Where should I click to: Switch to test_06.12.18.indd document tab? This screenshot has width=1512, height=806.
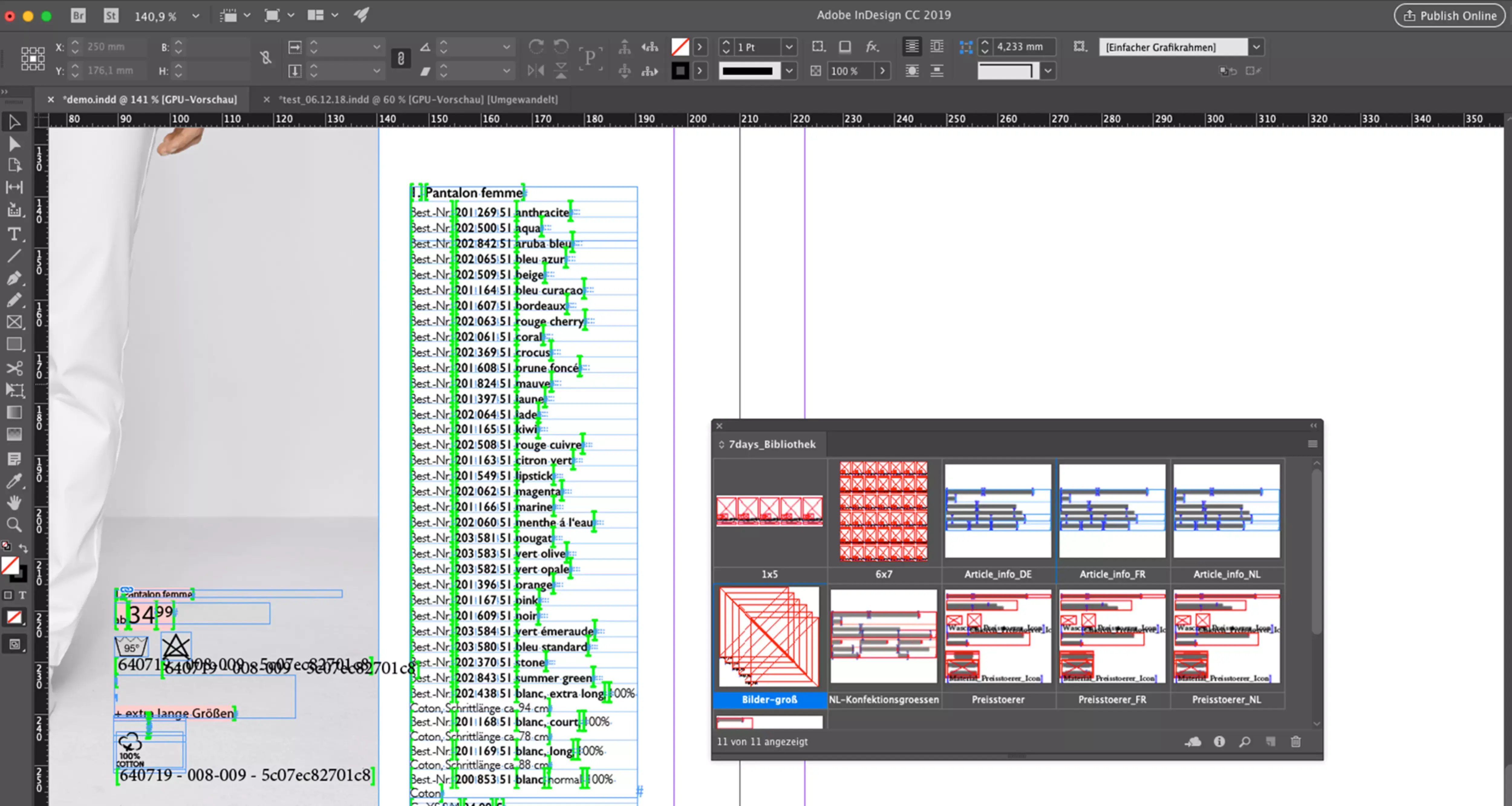click(418, 99)
